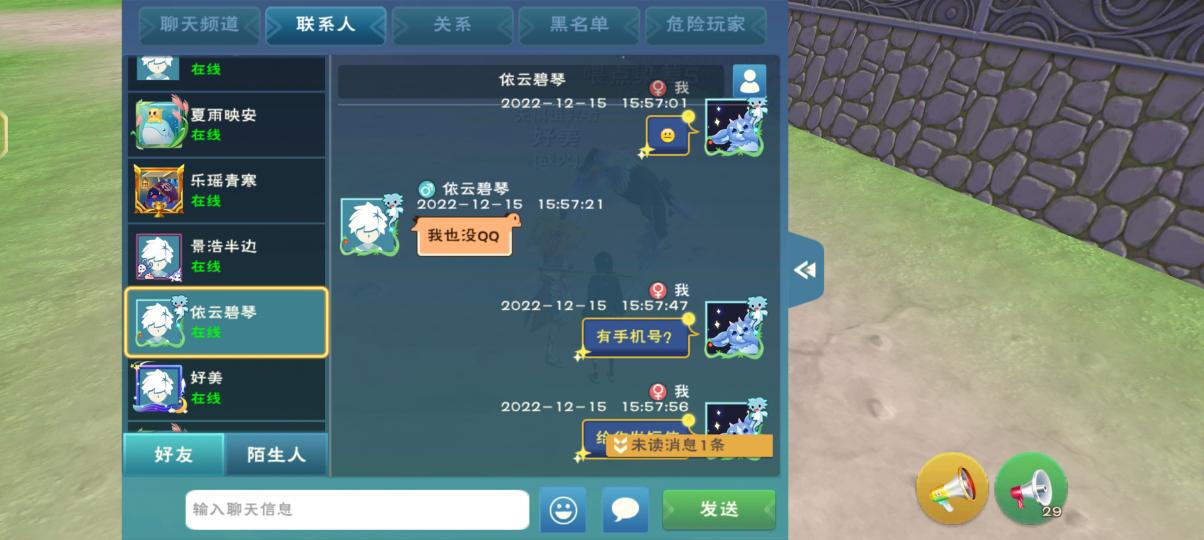Switch to the 陌生人 strangers list
This screenshot has width=1204, height=540.
pos(277,454)
